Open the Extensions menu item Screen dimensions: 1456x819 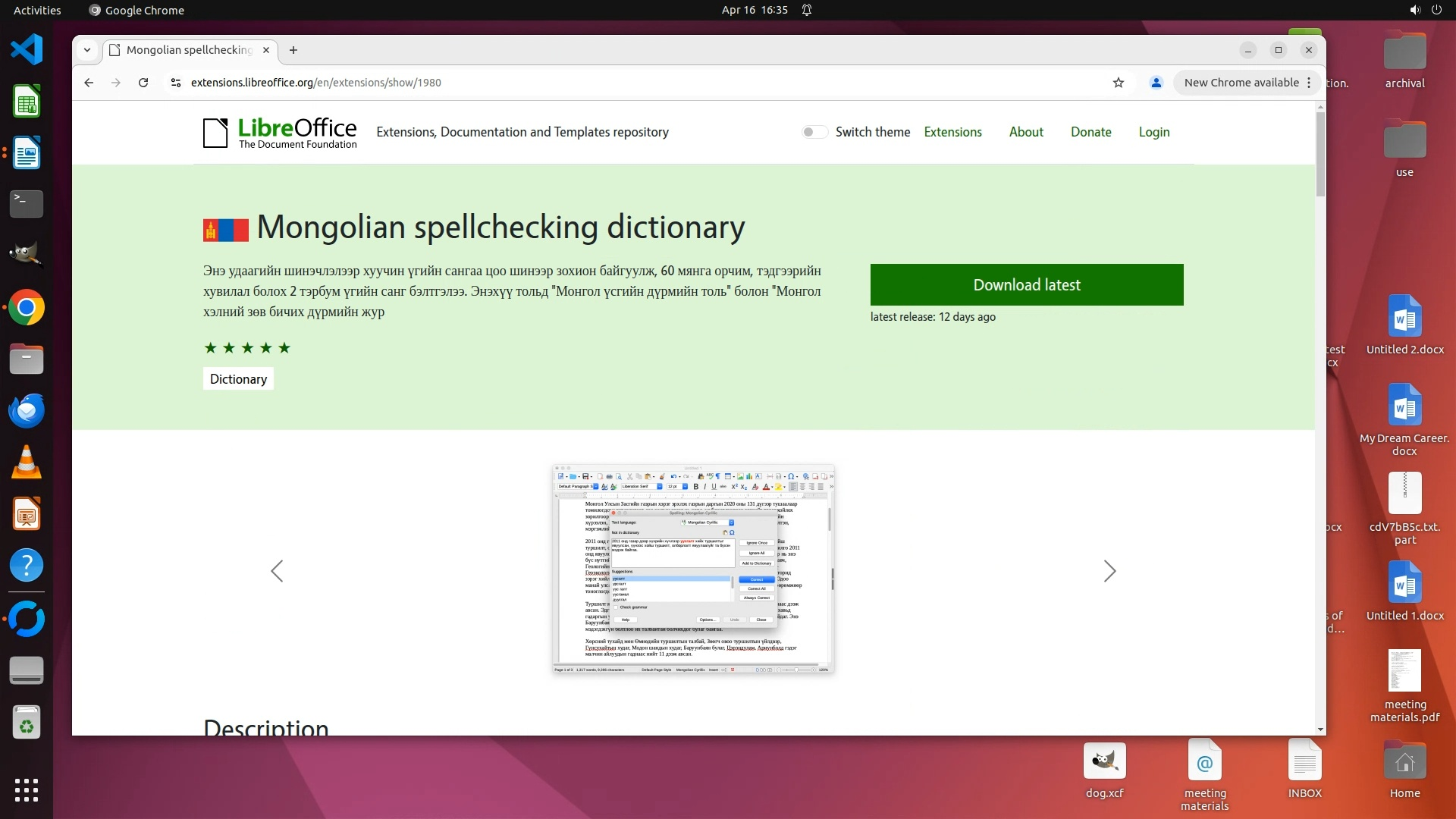[952, 132]
